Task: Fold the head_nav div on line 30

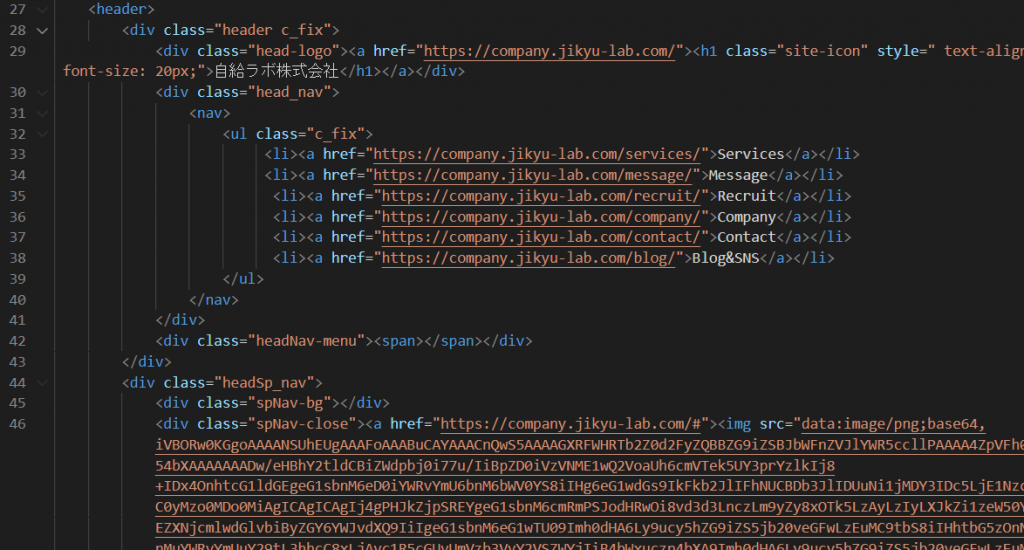Action: pyautogui.click(x=42, y=93)
